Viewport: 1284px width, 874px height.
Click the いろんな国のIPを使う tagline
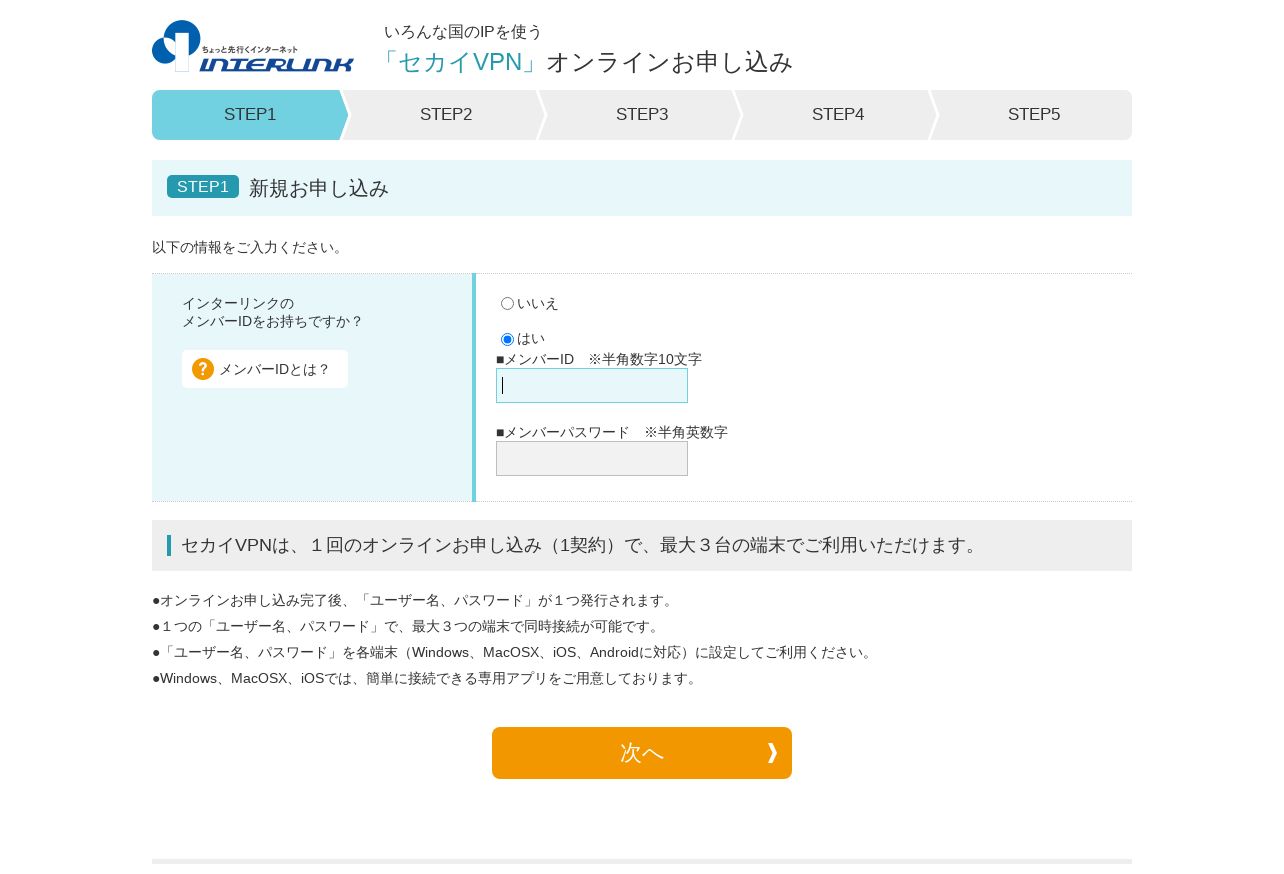tap(463, 32)
